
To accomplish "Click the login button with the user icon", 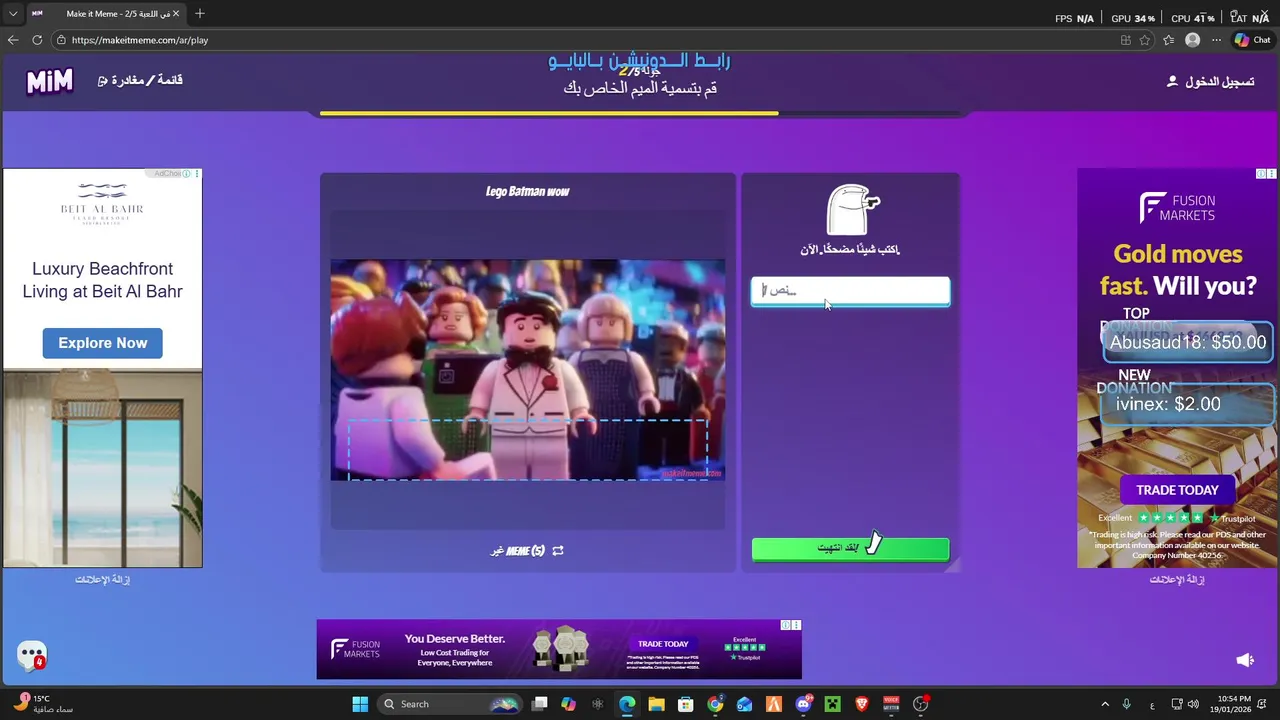I will coord(1210,81).
